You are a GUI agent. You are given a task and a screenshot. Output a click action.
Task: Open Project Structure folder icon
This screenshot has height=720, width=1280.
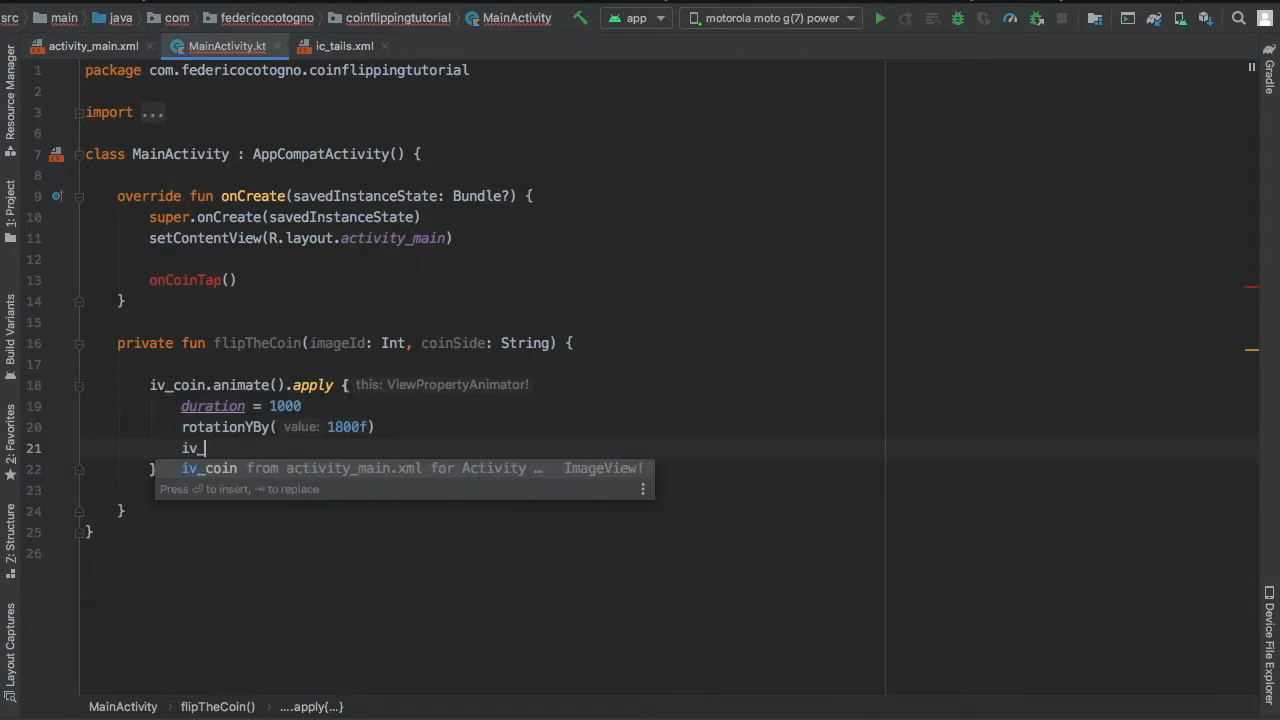click(x=1095, y=18)
